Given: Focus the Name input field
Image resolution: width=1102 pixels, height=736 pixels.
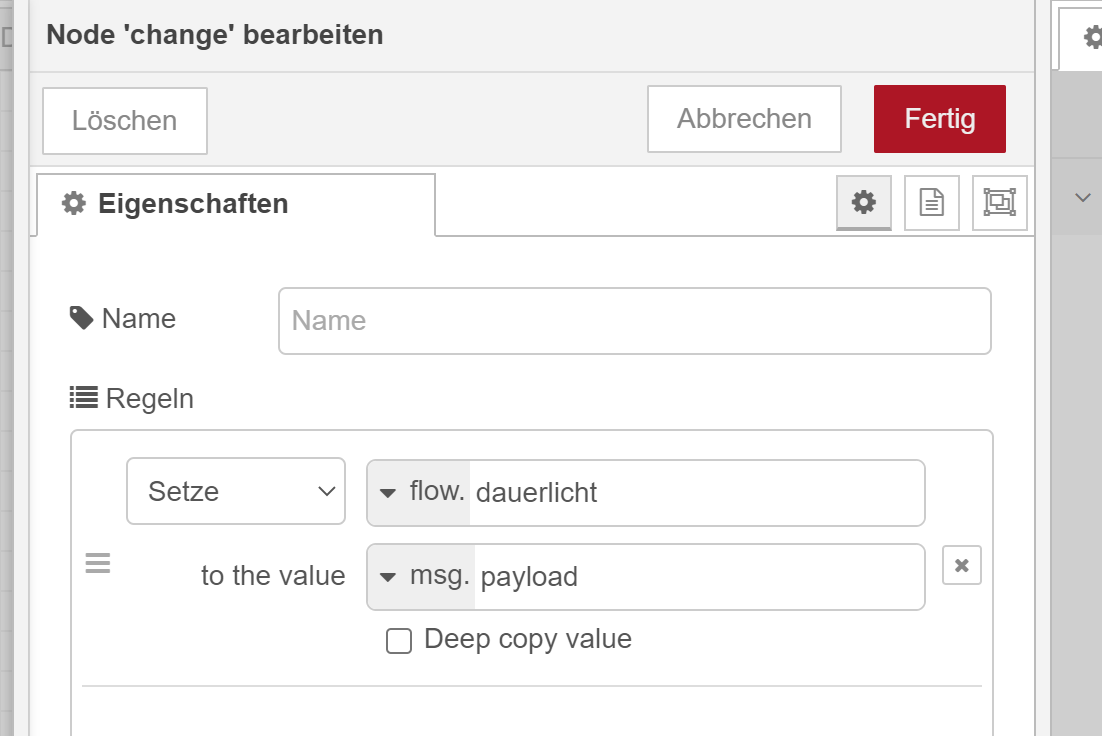Looking at the screenshot, I should pos(635,321).
